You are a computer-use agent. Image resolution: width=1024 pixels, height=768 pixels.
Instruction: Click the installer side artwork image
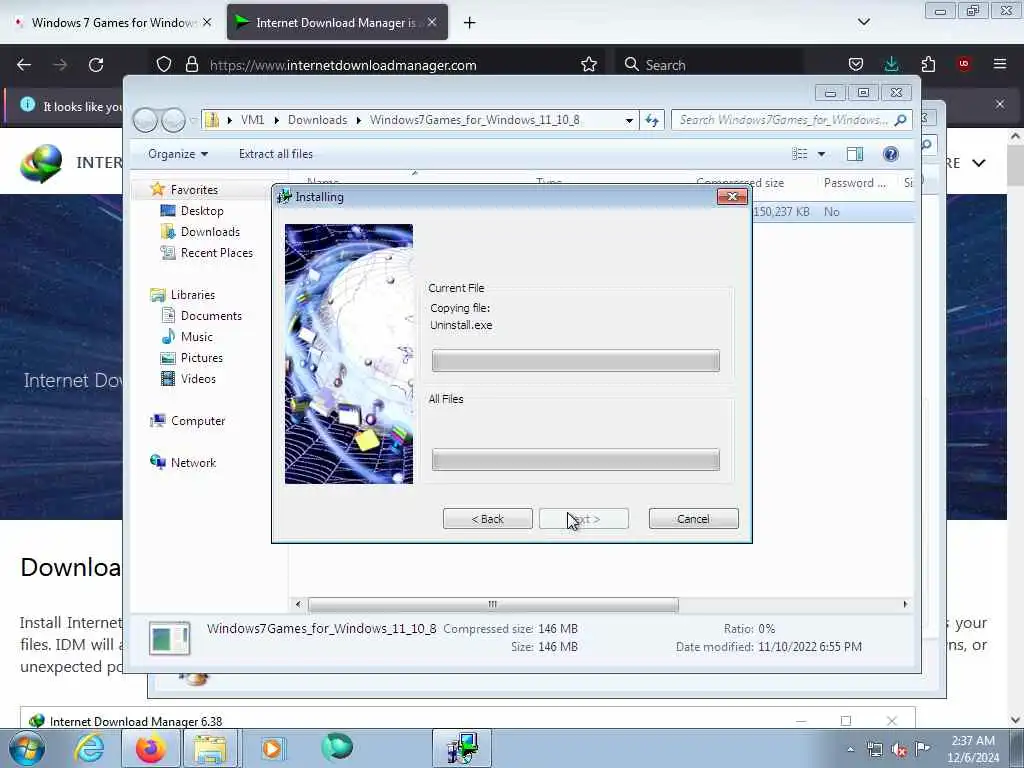[349, 354]
